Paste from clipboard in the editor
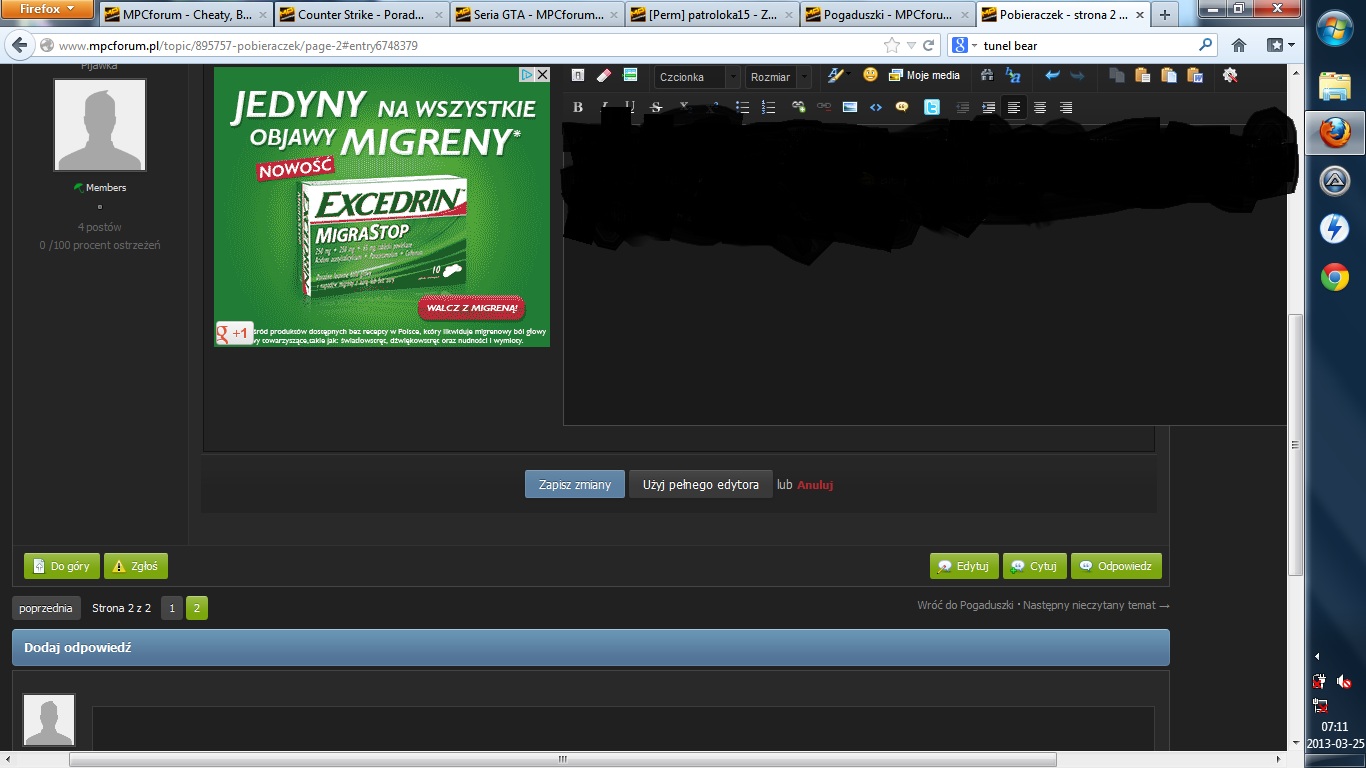 (1142, 75)
